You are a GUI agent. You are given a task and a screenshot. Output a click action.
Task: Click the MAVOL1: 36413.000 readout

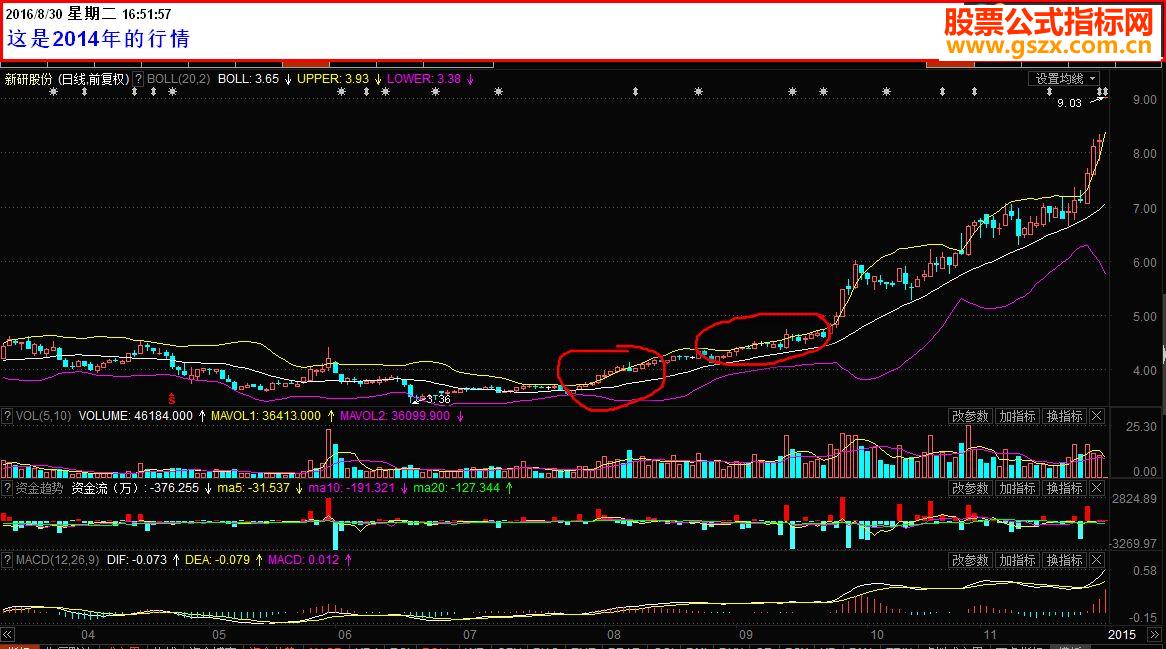tap(265, 416)
